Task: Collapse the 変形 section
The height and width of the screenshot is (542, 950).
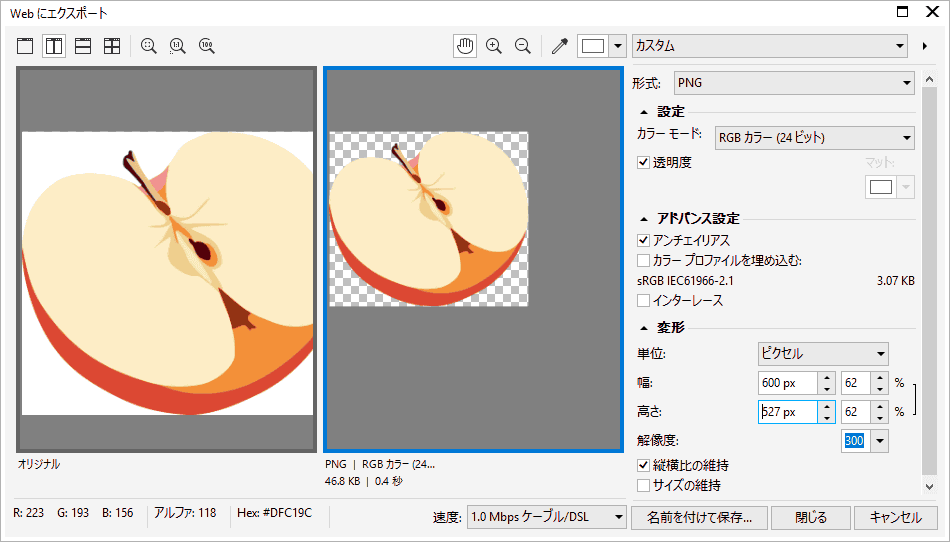Action: [644, 328]
